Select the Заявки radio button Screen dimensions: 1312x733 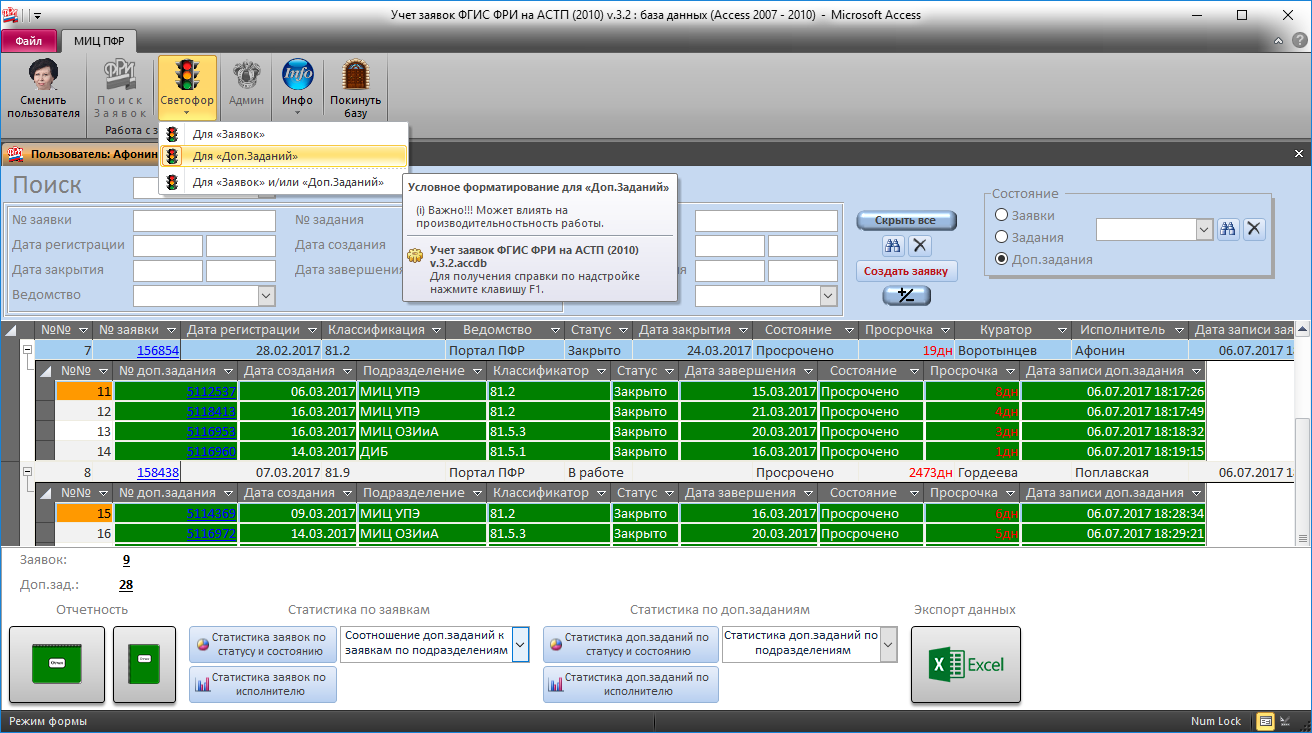tap(1001, 215)
